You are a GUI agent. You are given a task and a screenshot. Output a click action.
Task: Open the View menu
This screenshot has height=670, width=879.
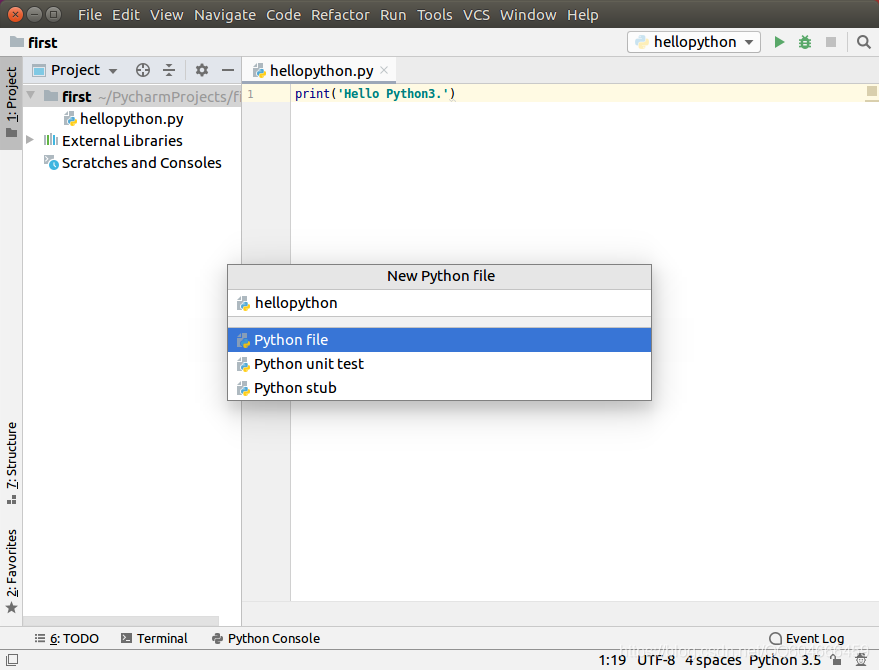pos(166,15)
